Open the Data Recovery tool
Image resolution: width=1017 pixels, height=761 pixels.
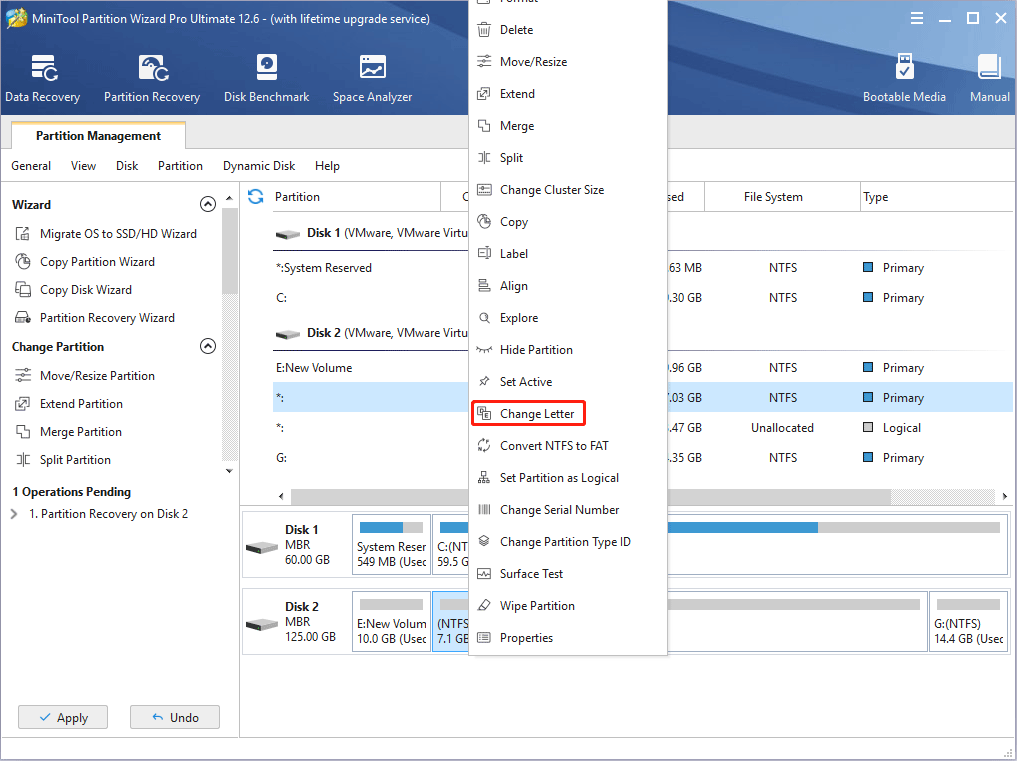pos(43,79)
